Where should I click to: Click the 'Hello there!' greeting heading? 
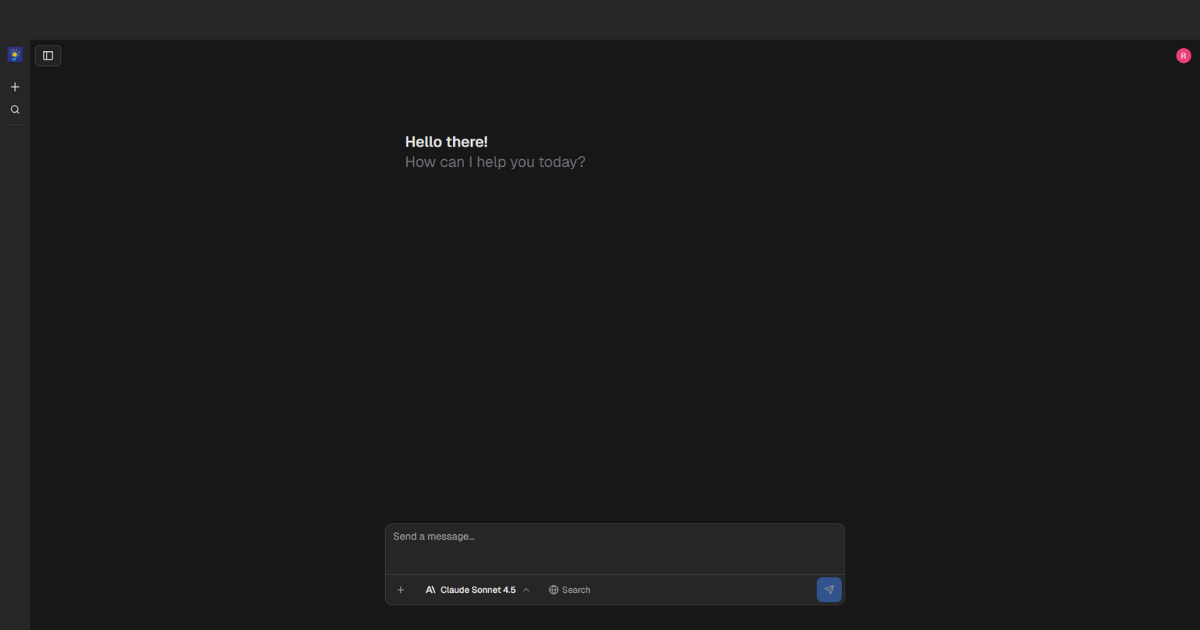click(x=446, y=142)
